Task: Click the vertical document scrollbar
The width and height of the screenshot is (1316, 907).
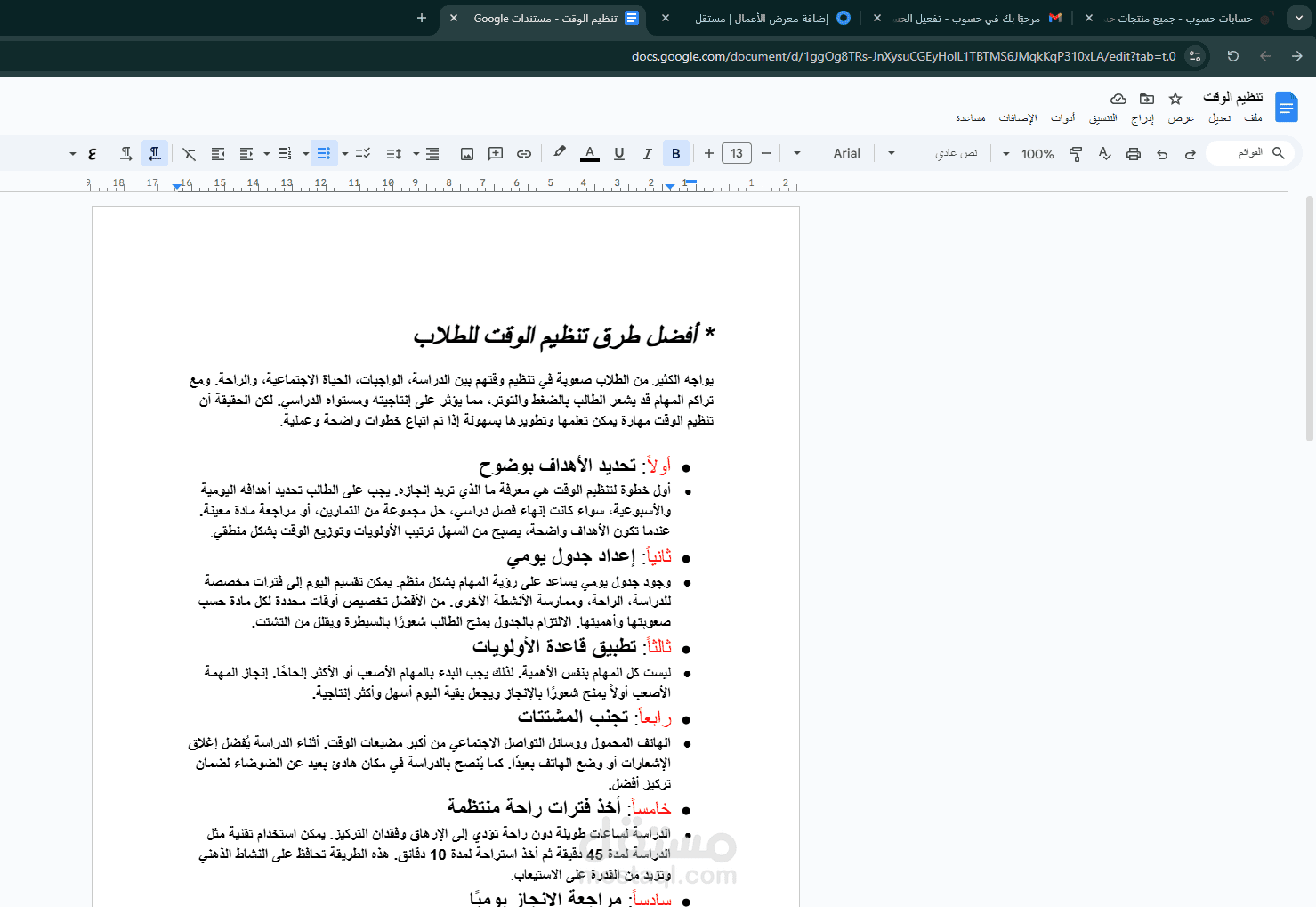Action: [1309, 319]
